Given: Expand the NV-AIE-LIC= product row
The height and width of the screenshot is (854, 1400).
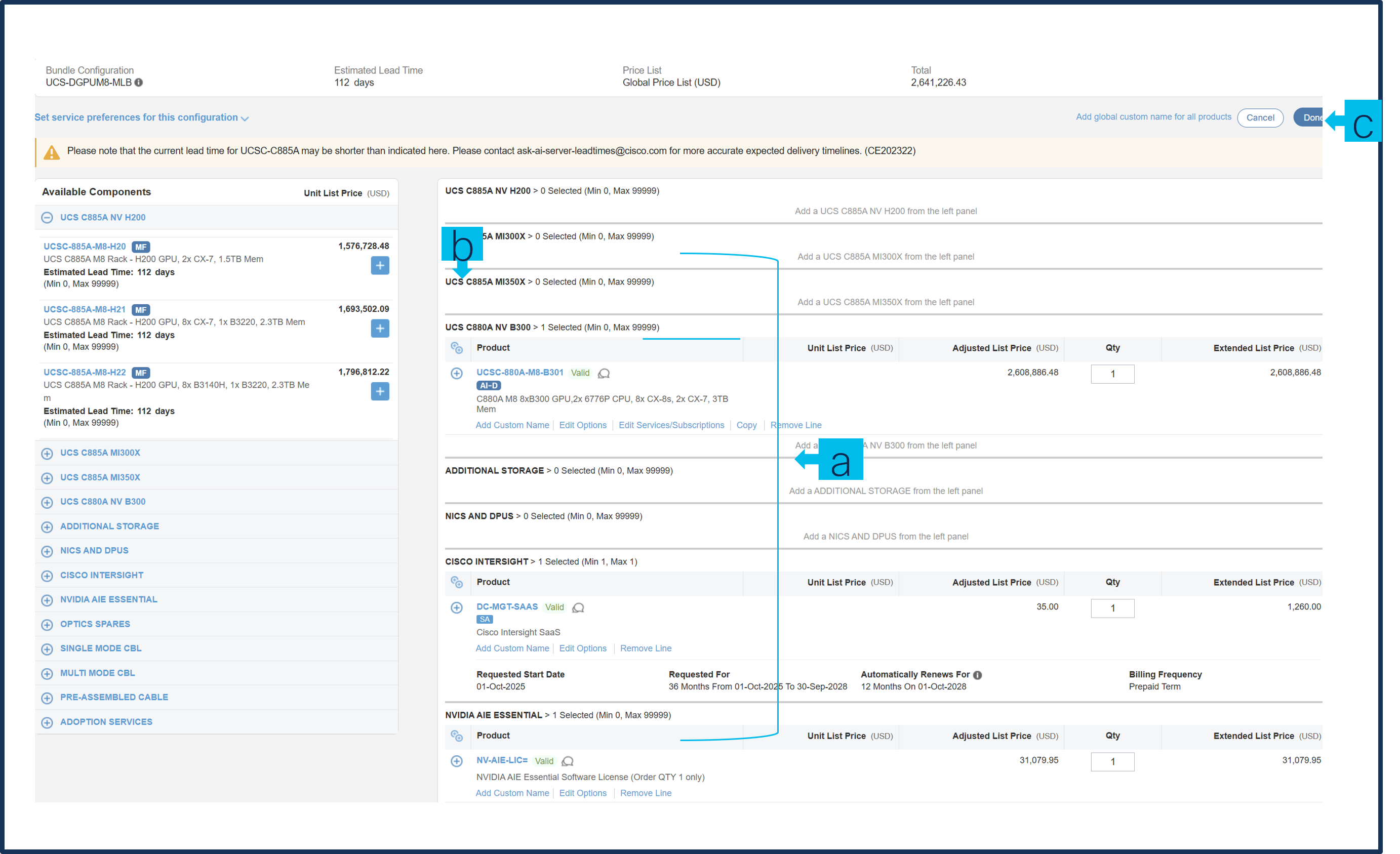Looking at the screenshot, I should point(456,761).
